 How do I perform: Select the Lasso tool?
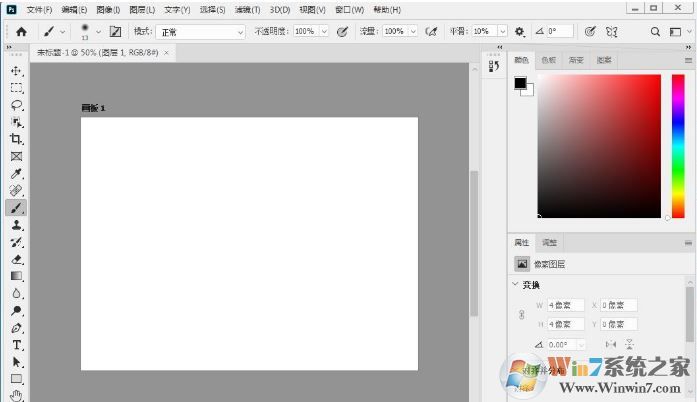16,105
